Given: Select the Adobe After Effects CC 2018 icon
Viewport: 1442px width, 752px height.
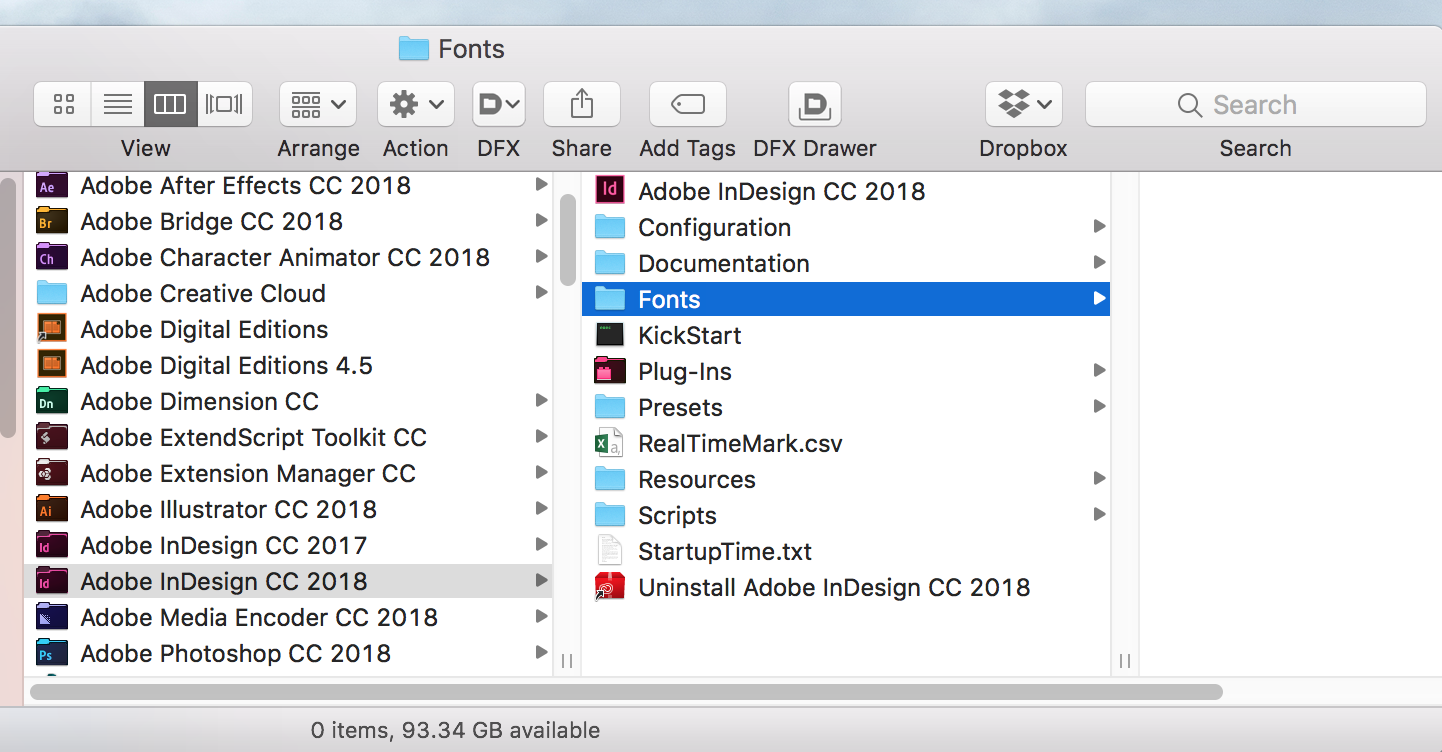Looking at the screenshot, I should tap(51, 186).
